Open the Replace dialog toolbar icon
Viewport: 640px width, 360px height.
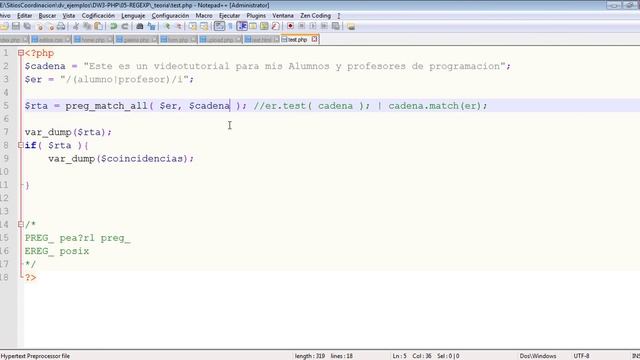coord(151,27)
